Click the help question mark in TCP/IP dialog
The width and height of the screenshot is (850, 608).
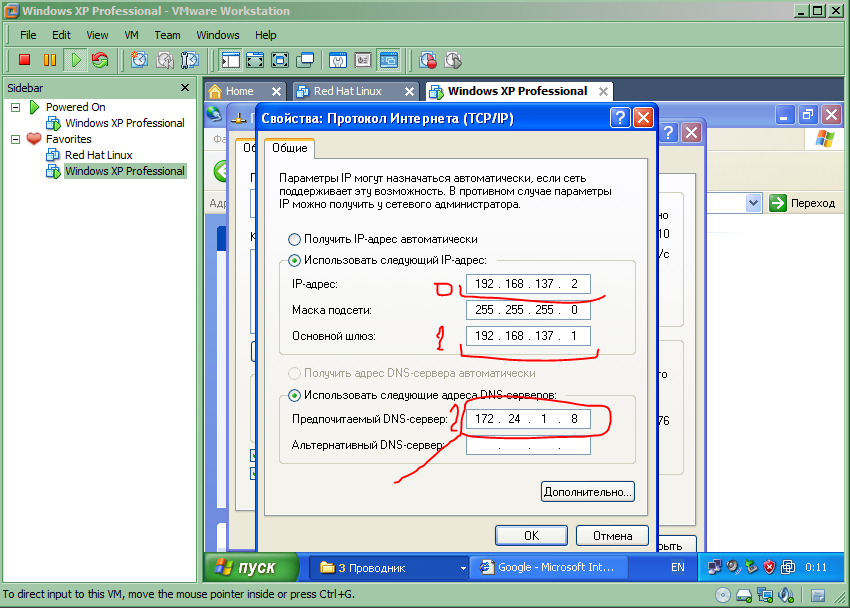pos(620,118)
